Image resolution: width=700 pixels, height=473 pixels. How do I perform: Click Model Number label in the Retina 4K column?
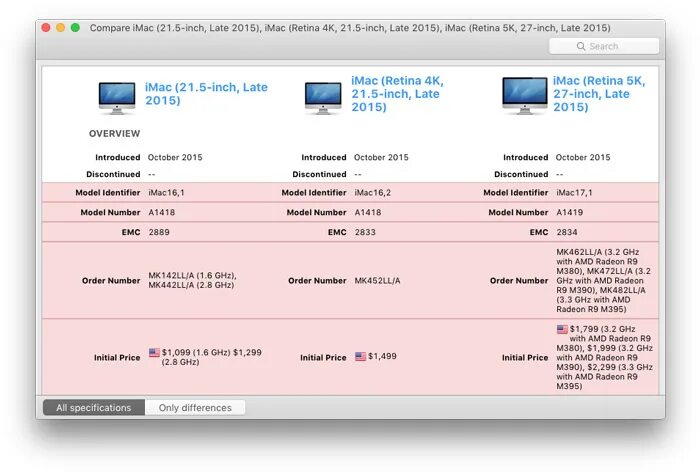click(x=317, y=212)
